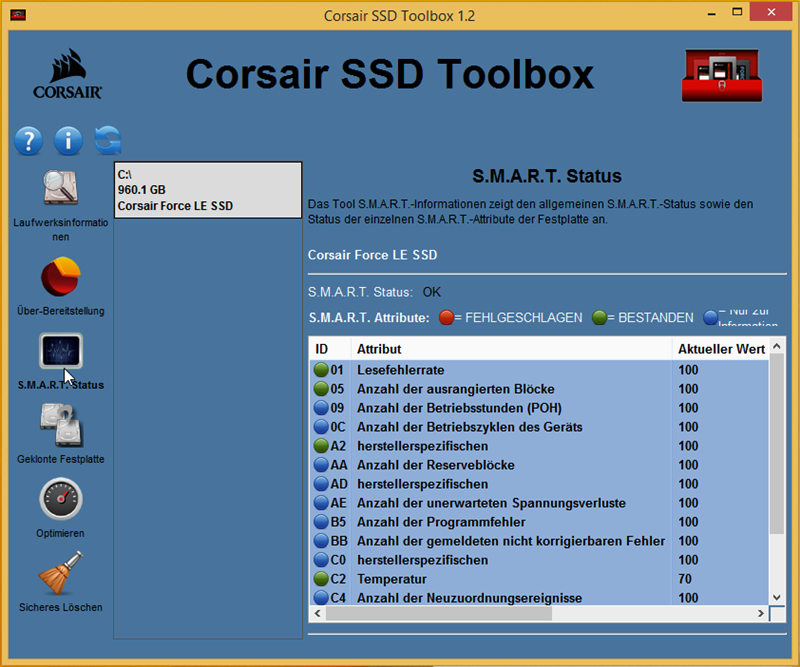Select Anzahl der unerwarteten Spannungsverluste row
The width and height of the screenshot is (800, 667).
[539, 503]
